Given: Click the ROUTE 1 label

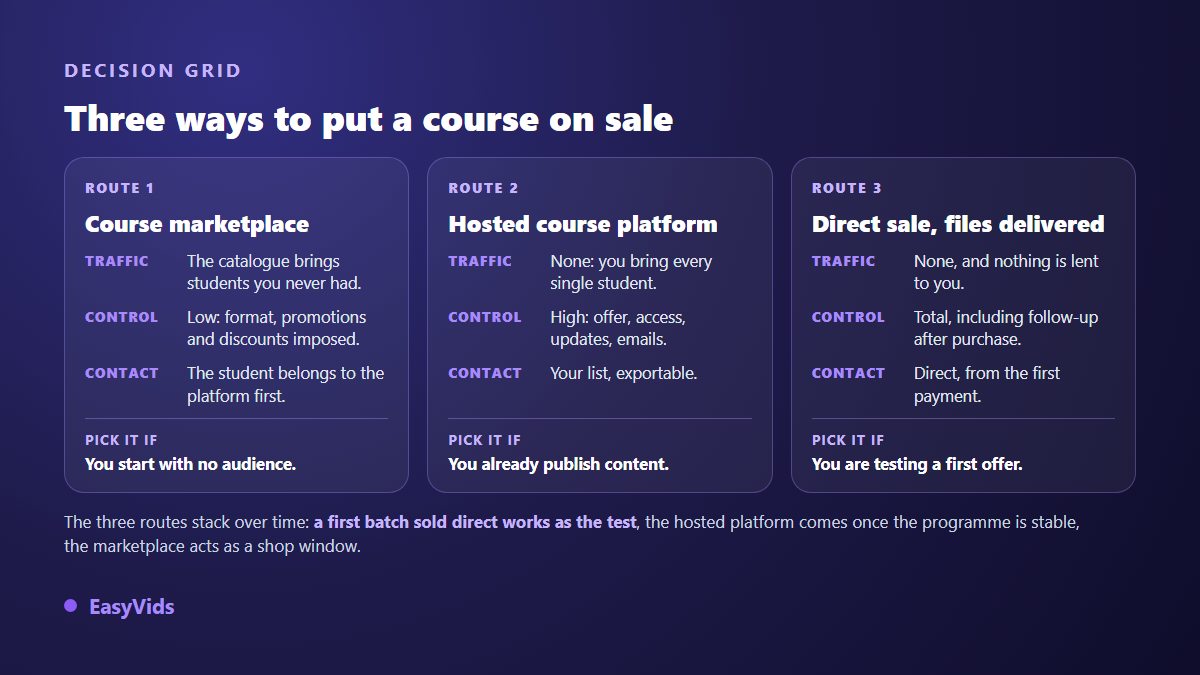Looking at the screenshot, I should pos(120,188).
